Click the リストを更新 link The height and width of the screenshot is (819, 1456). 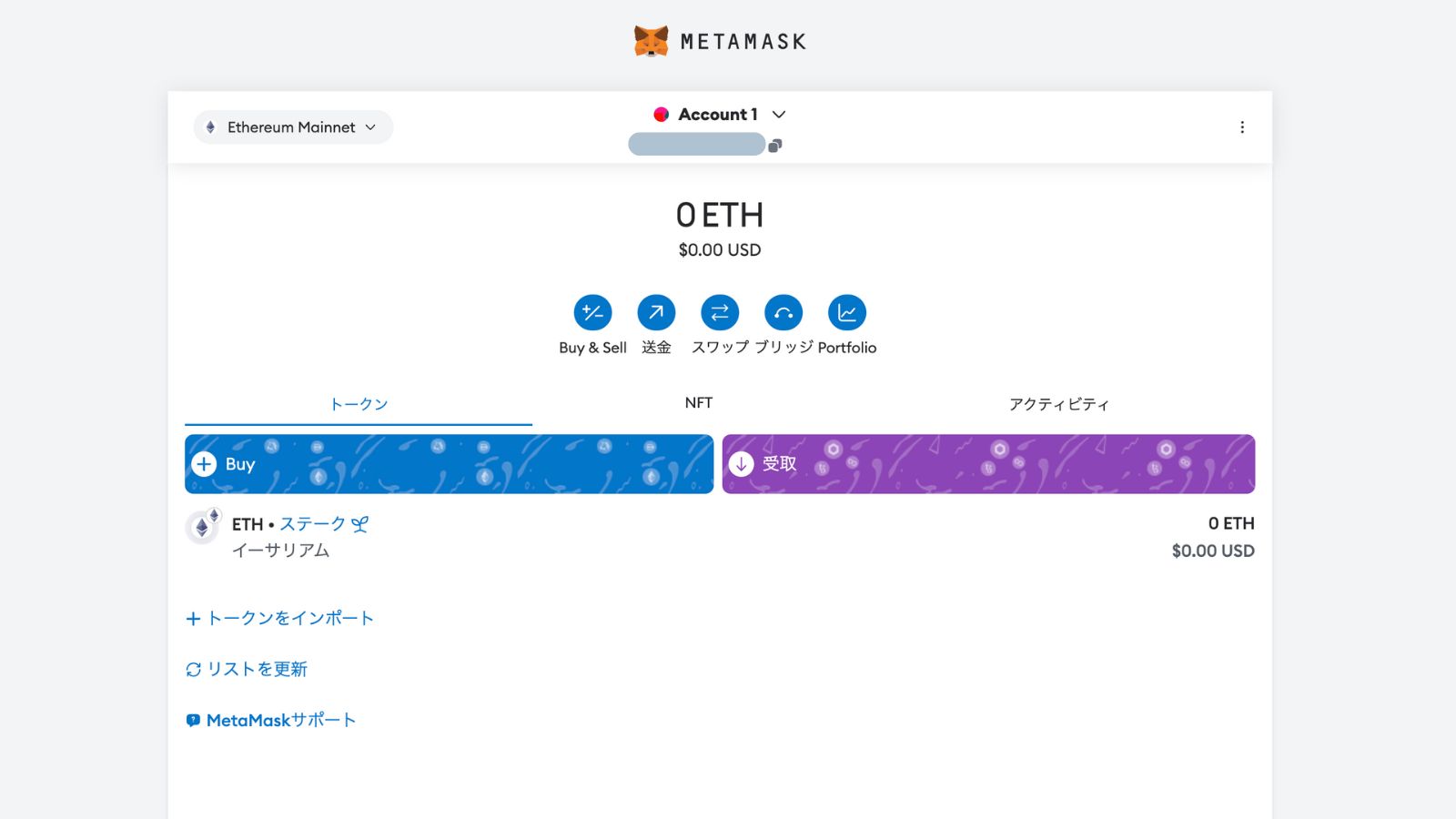point(258,670)
